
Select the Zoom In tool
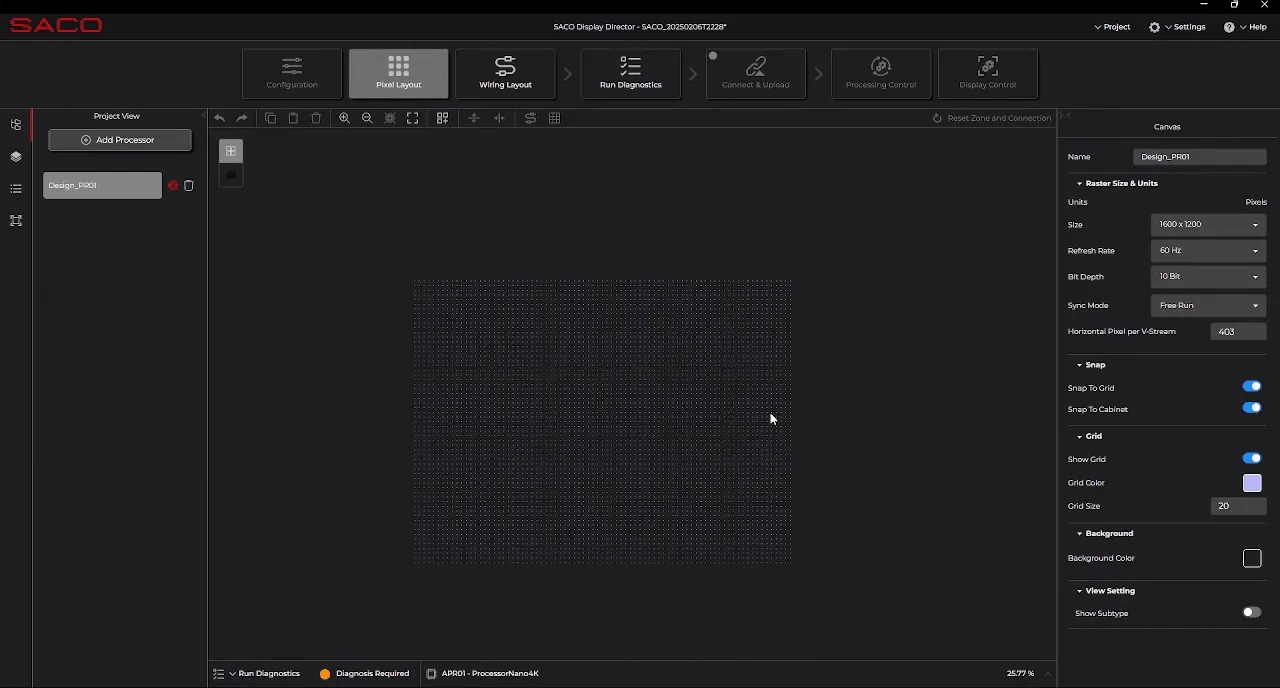(345, 118)
